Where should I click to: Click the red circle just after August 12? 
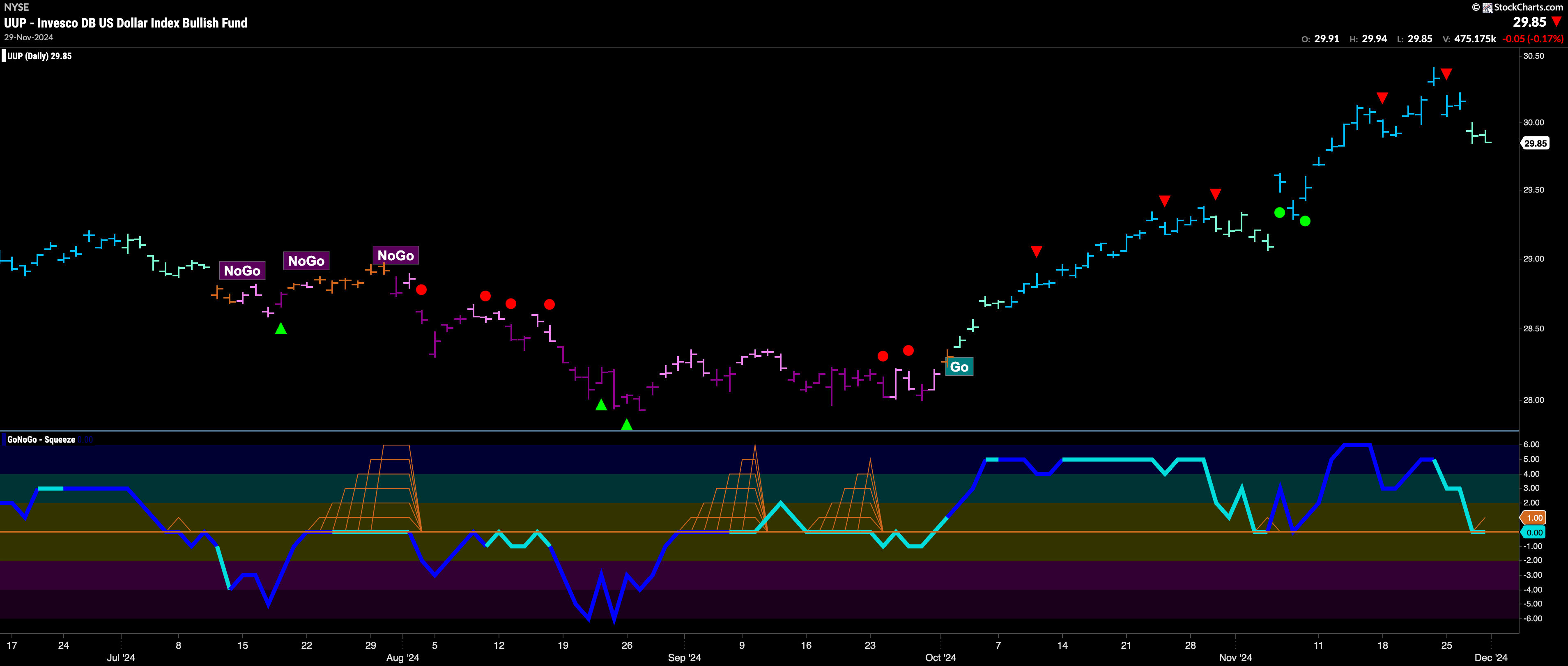click(x=511, y=303)
